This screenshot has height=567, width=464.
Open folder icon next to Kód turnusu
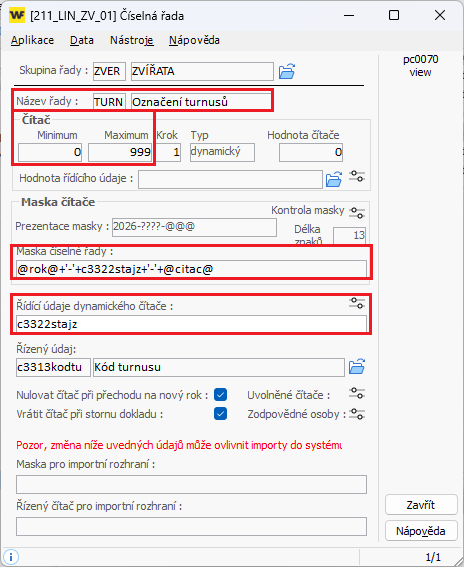[357, 367]
